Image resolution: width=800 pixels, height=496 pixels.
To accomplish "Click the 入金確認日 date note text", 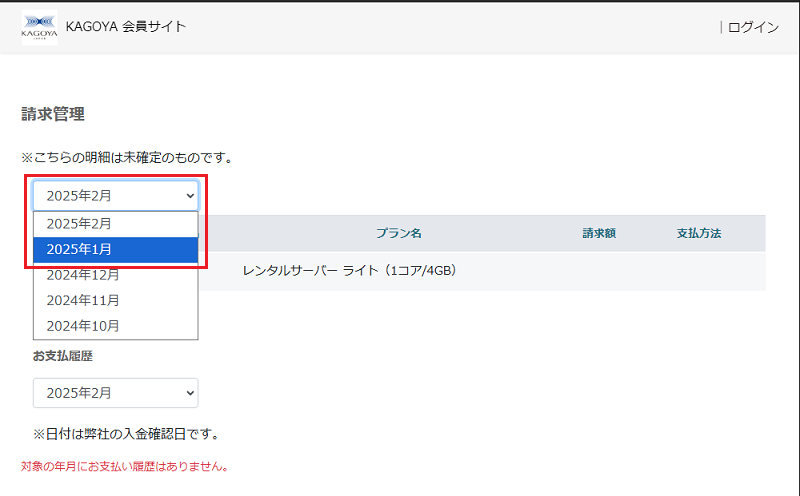I will tap(126, 434).
